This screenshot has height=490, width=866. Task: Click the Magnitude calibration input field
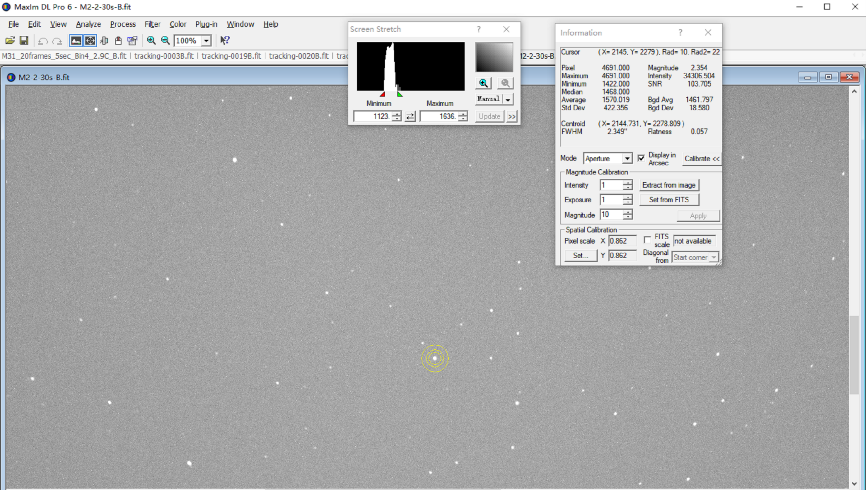pos(610,215)
